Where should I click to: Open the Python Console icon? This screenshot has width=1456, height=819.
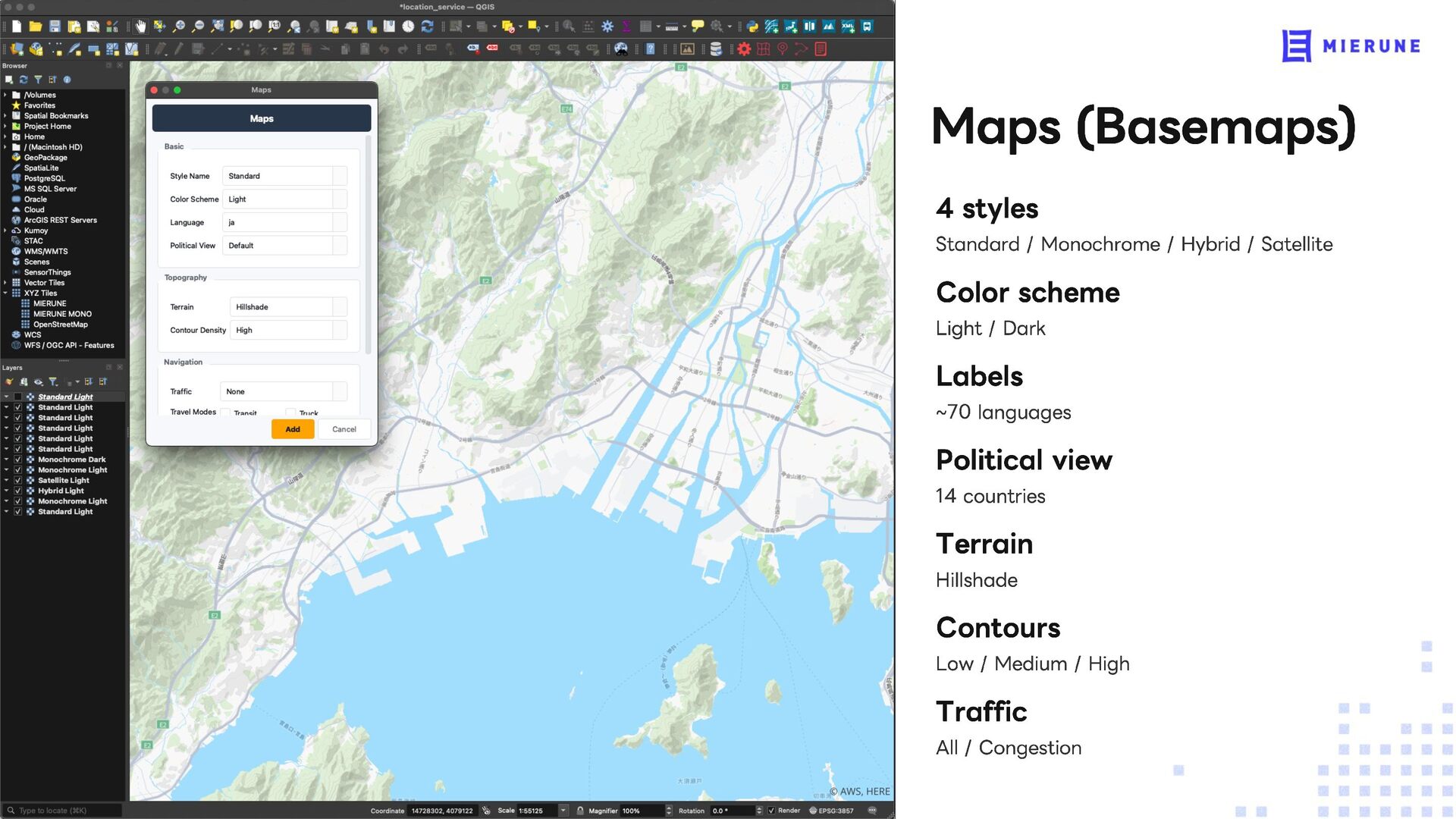click(752, 27)
